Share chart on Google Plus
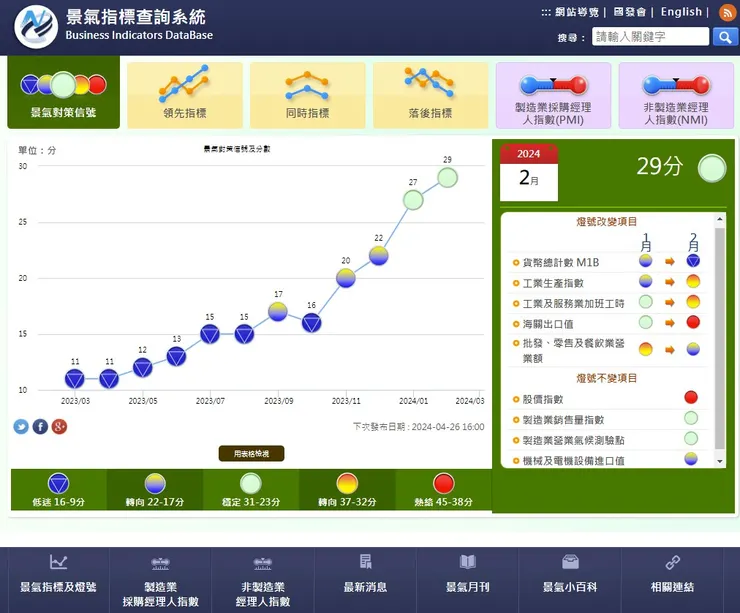 pos(59,427)
